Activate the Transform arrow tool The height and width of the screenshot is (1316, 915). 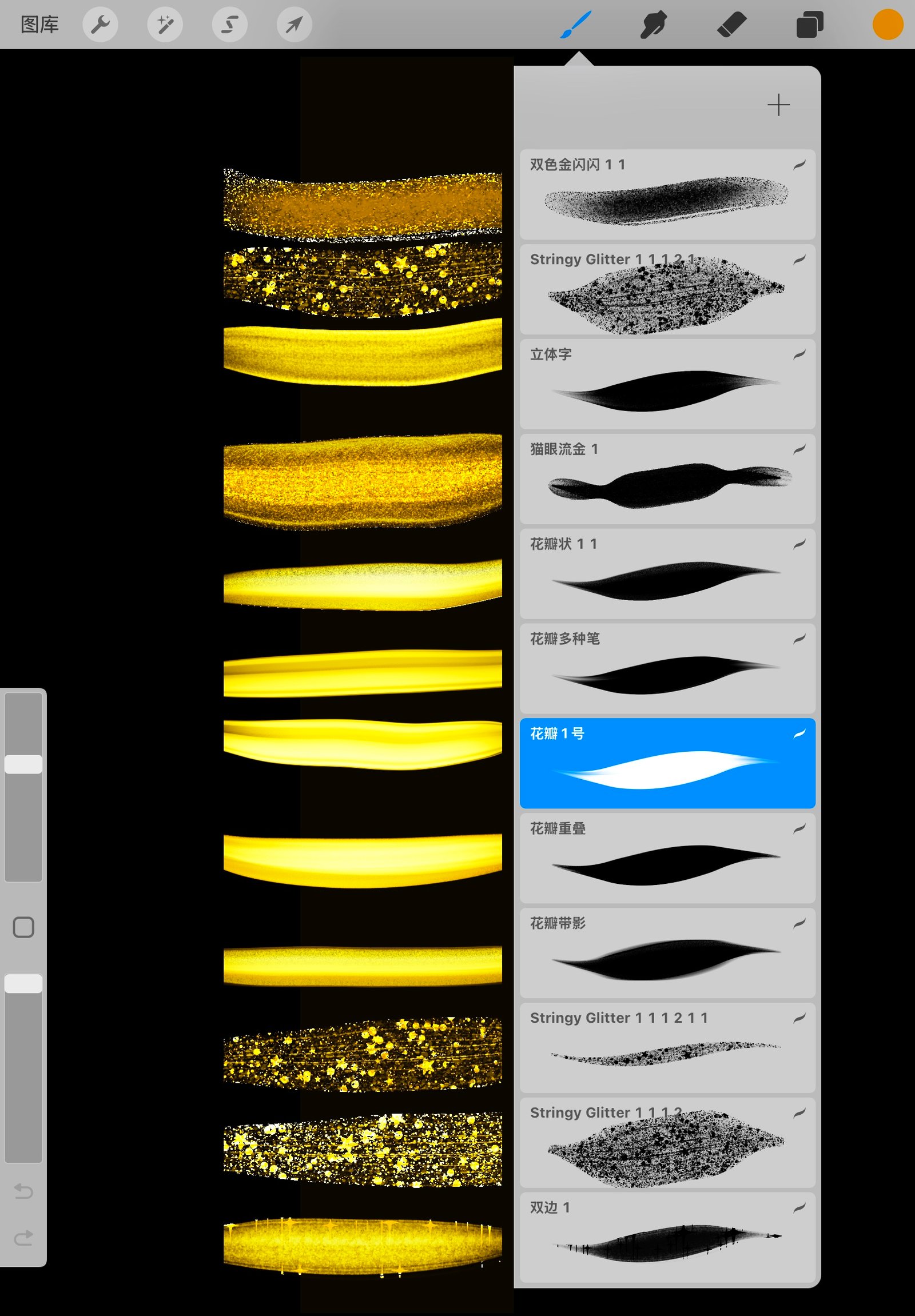click(x=294, y=25)
